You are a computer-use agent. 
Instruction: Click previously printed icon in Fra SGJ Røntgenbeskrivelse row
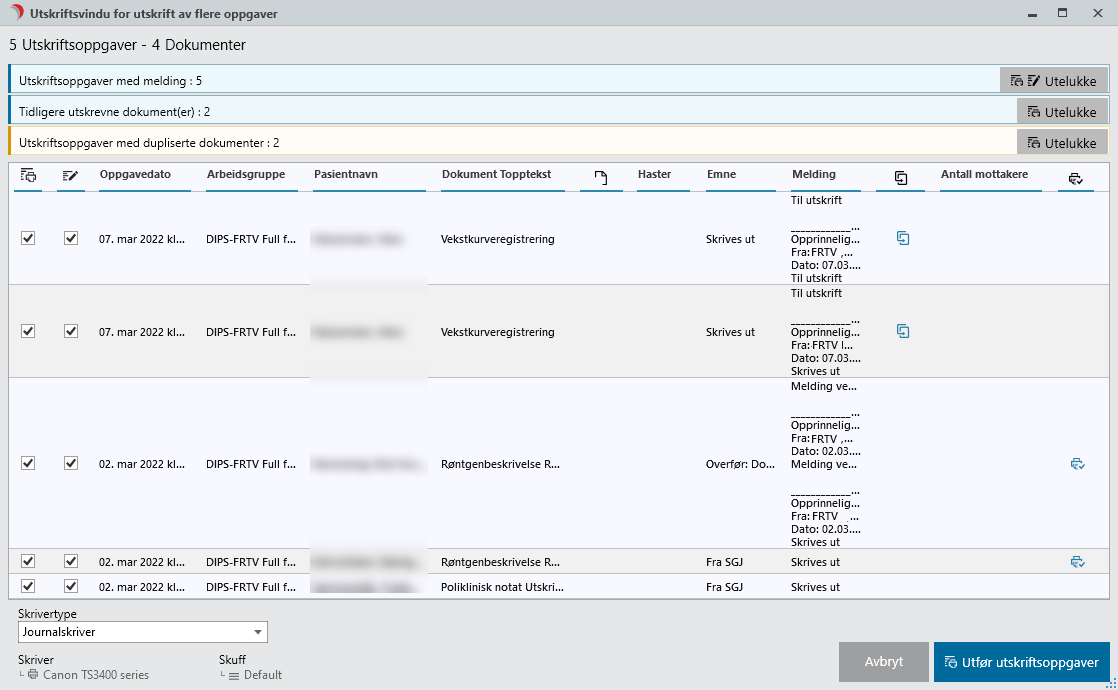1077,562
